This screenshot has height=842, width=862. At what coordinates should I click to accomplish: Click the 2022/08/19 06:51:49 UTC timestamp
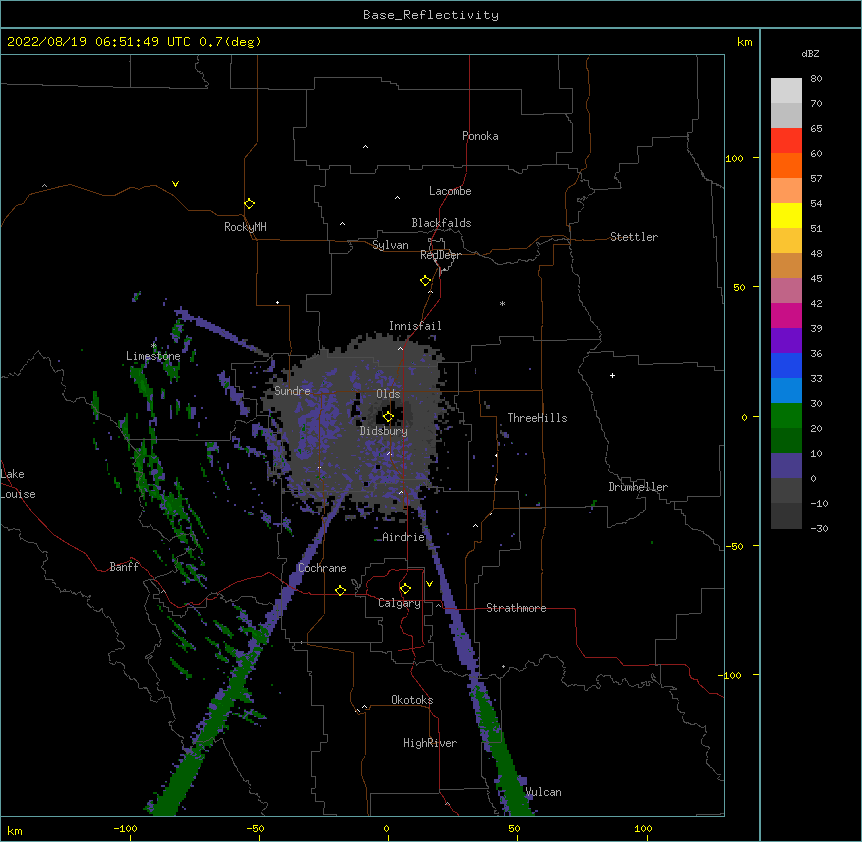(99, 42)
